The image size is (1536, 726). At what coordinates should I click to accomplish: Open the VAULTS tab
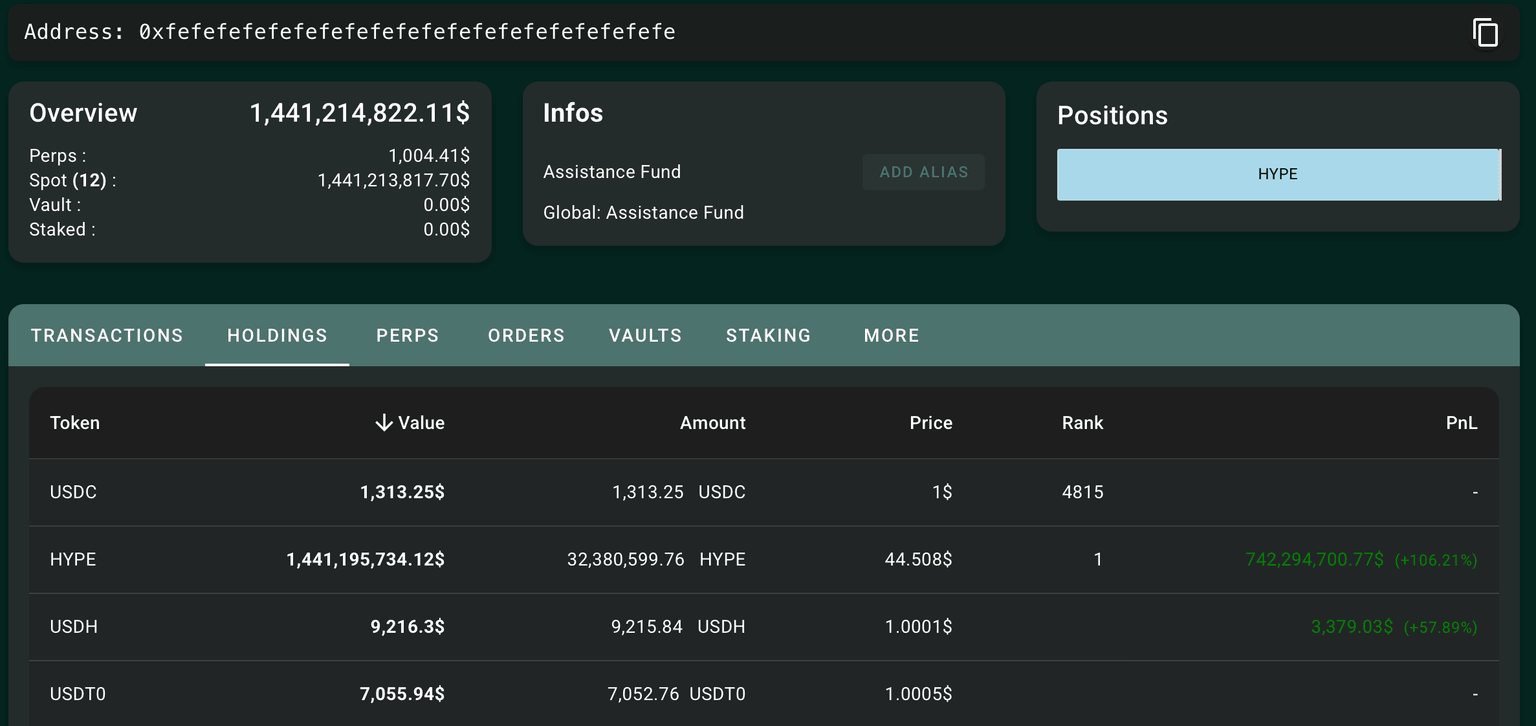[645, 336]
